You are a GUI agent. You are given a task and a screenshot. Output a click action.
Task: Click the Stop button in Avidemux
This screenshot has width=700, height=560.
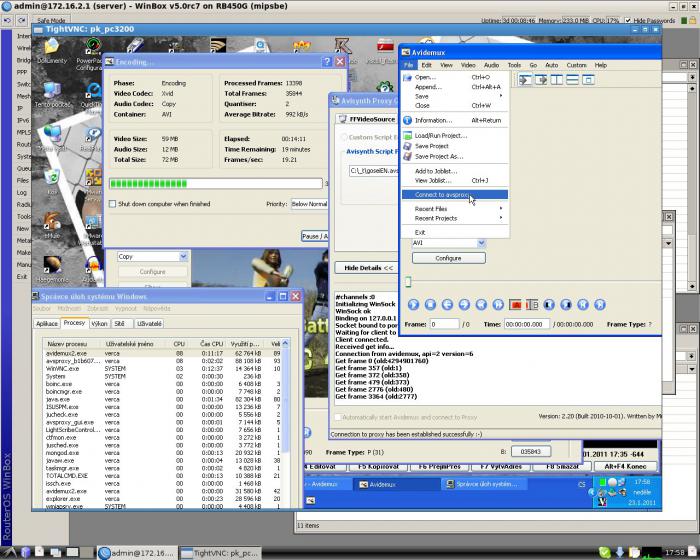pos(430,305)
